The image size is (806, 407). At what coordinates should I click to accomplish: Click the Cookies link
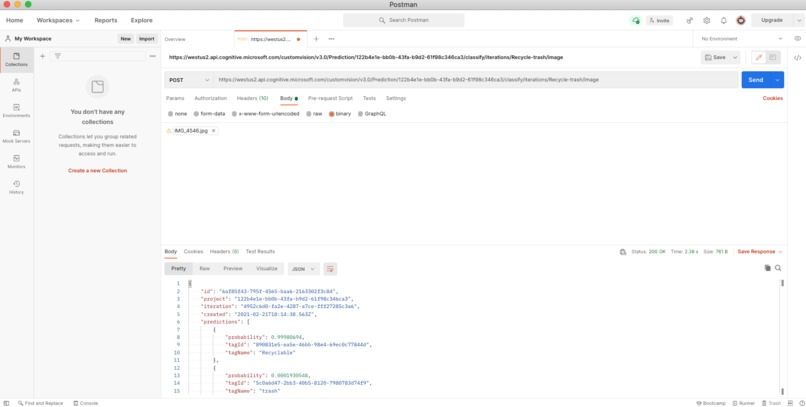click(773, 98)
